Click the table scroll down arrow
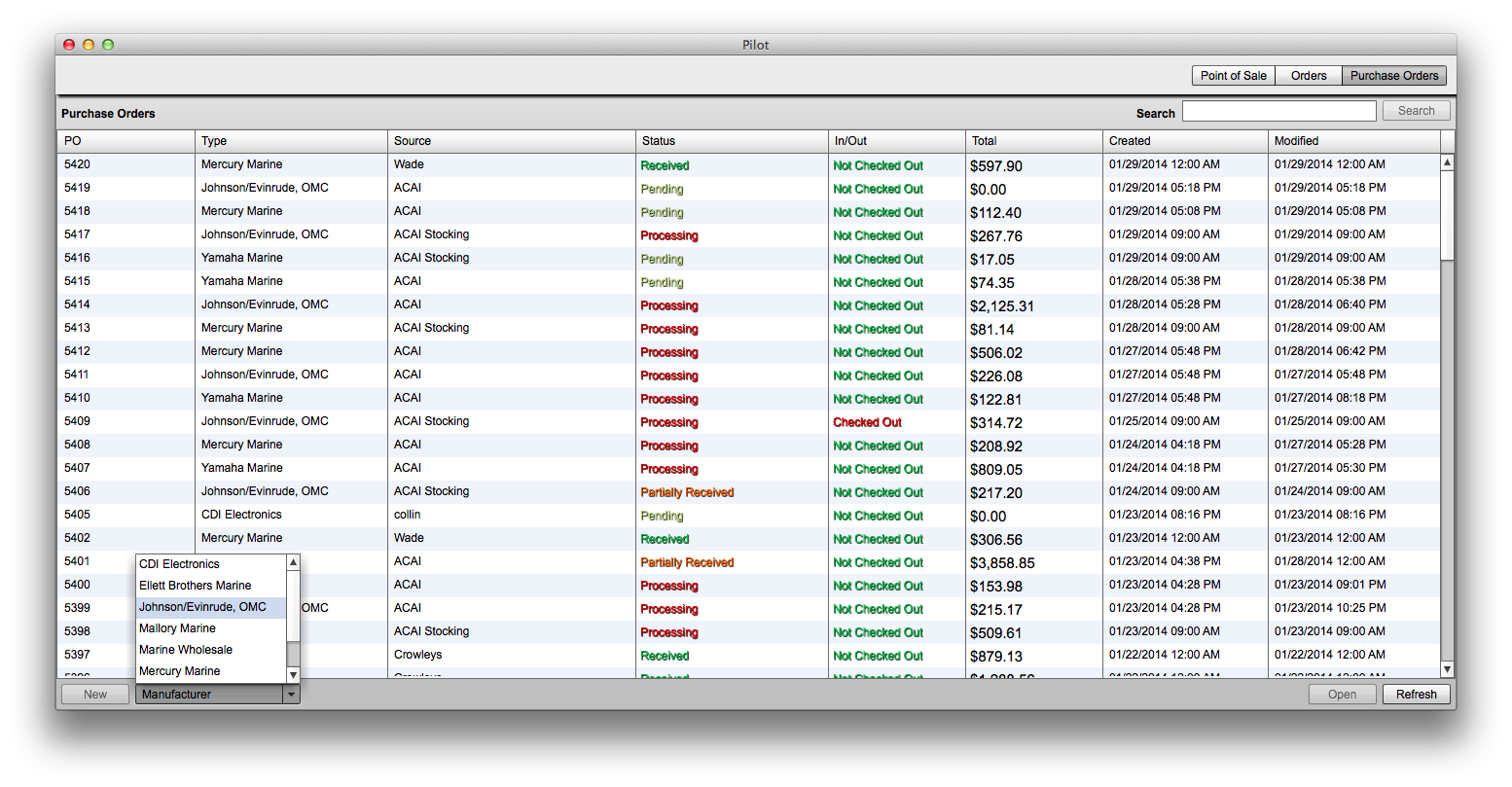The width and height of the screenshot is (1512, 787). 1447,669
